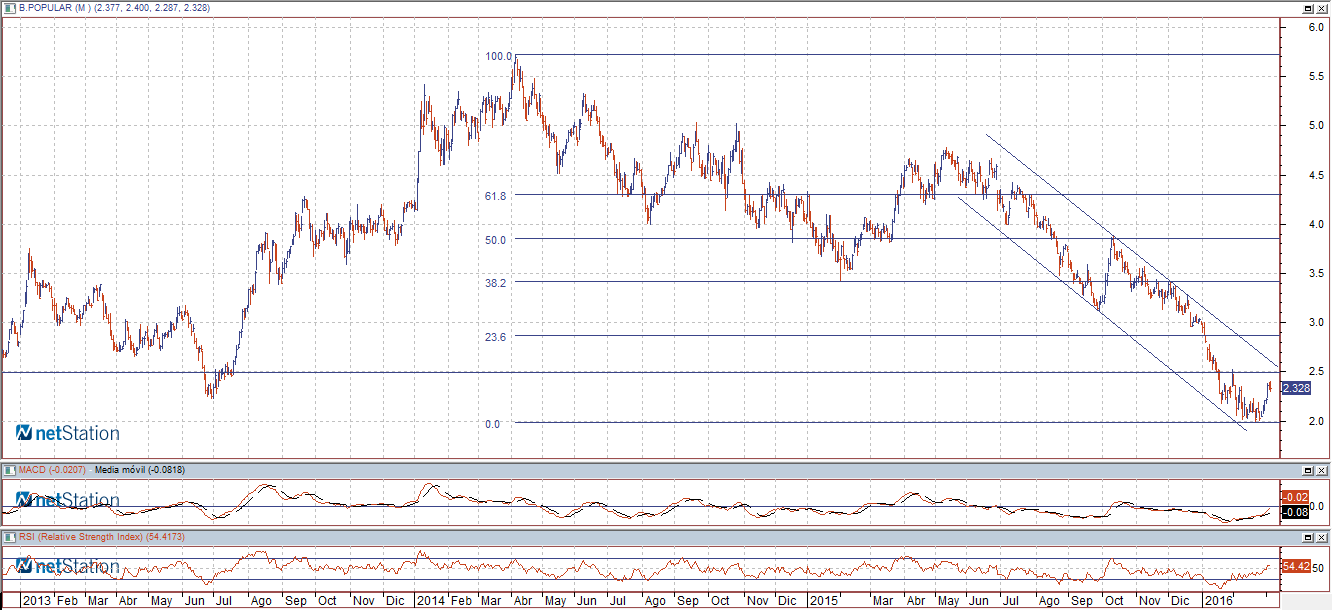
Task: Maximize the B.POPULAR price chart panel
Action: tap(1307, 8)
